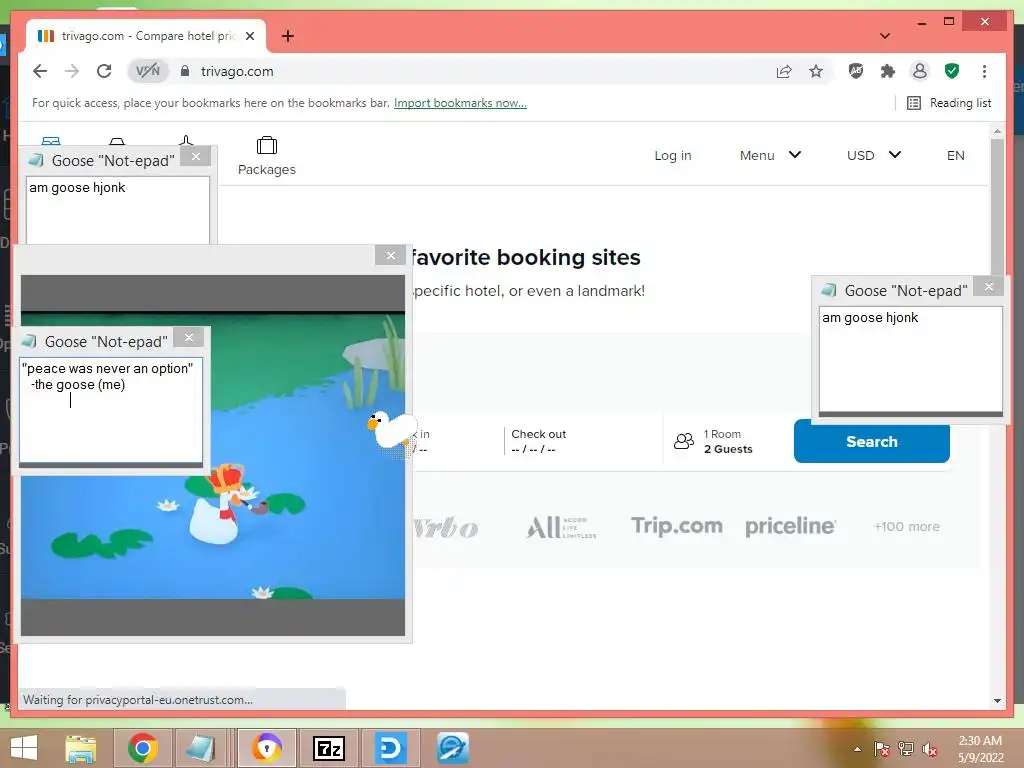Image resolution: width=1024 pixels, height=768 pixels.
Task: Open Action Center flag tray icon
Action: point(882,749)
